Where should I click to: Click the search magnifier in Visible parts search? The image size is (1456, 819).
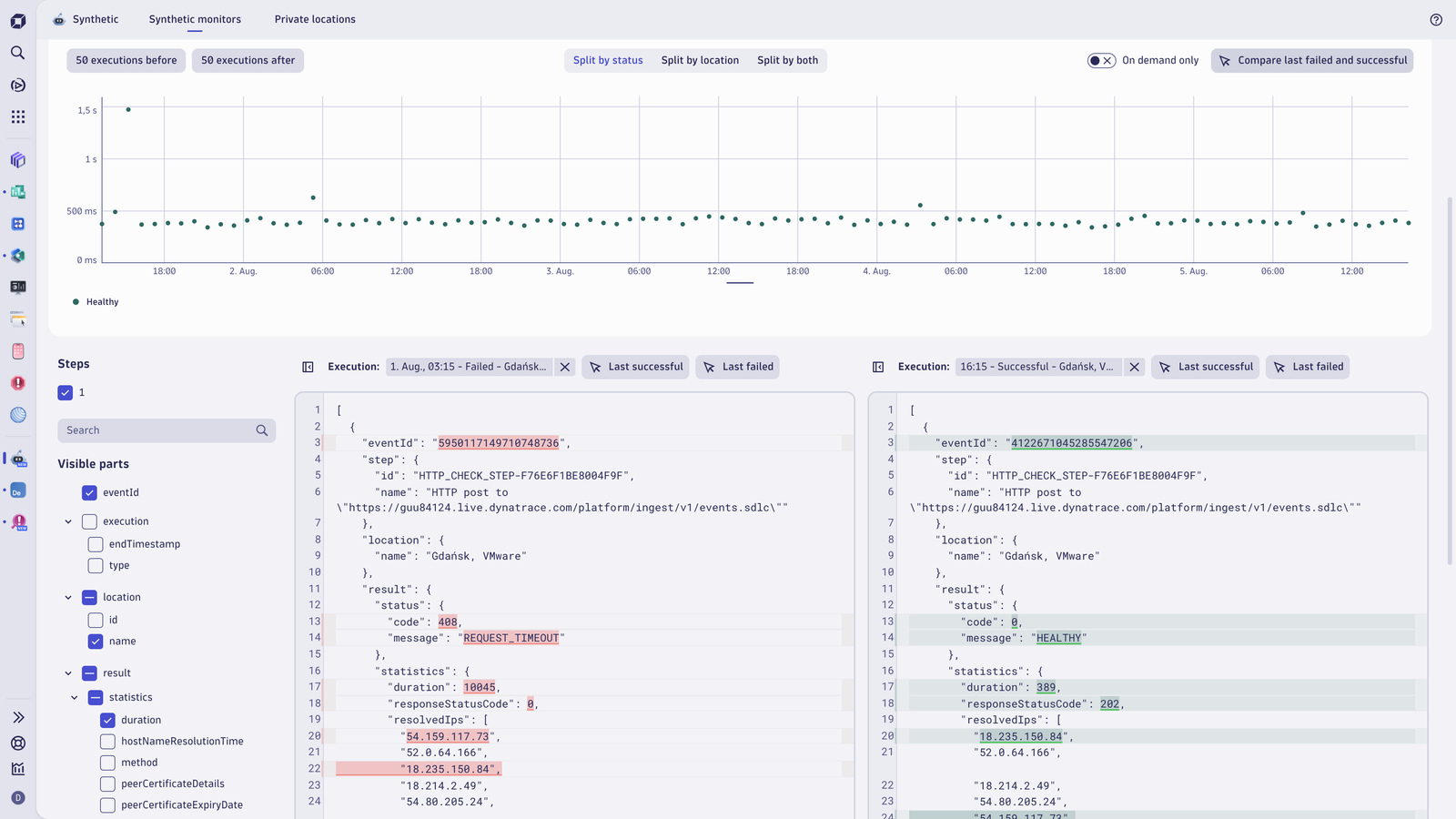[262, 430]
